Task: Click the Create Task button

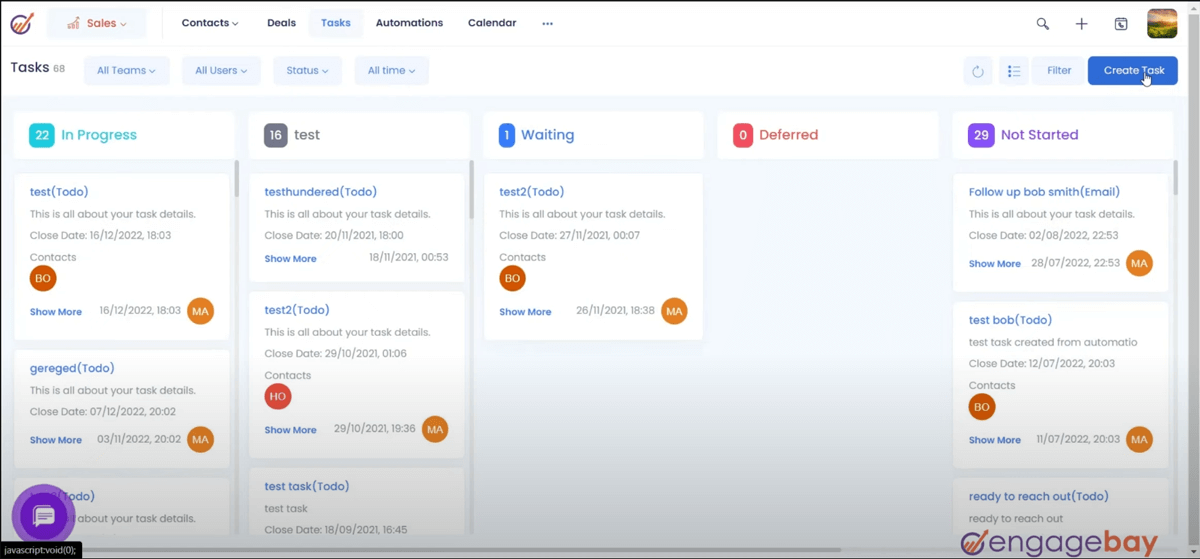Action: [x=1133, y=71]
